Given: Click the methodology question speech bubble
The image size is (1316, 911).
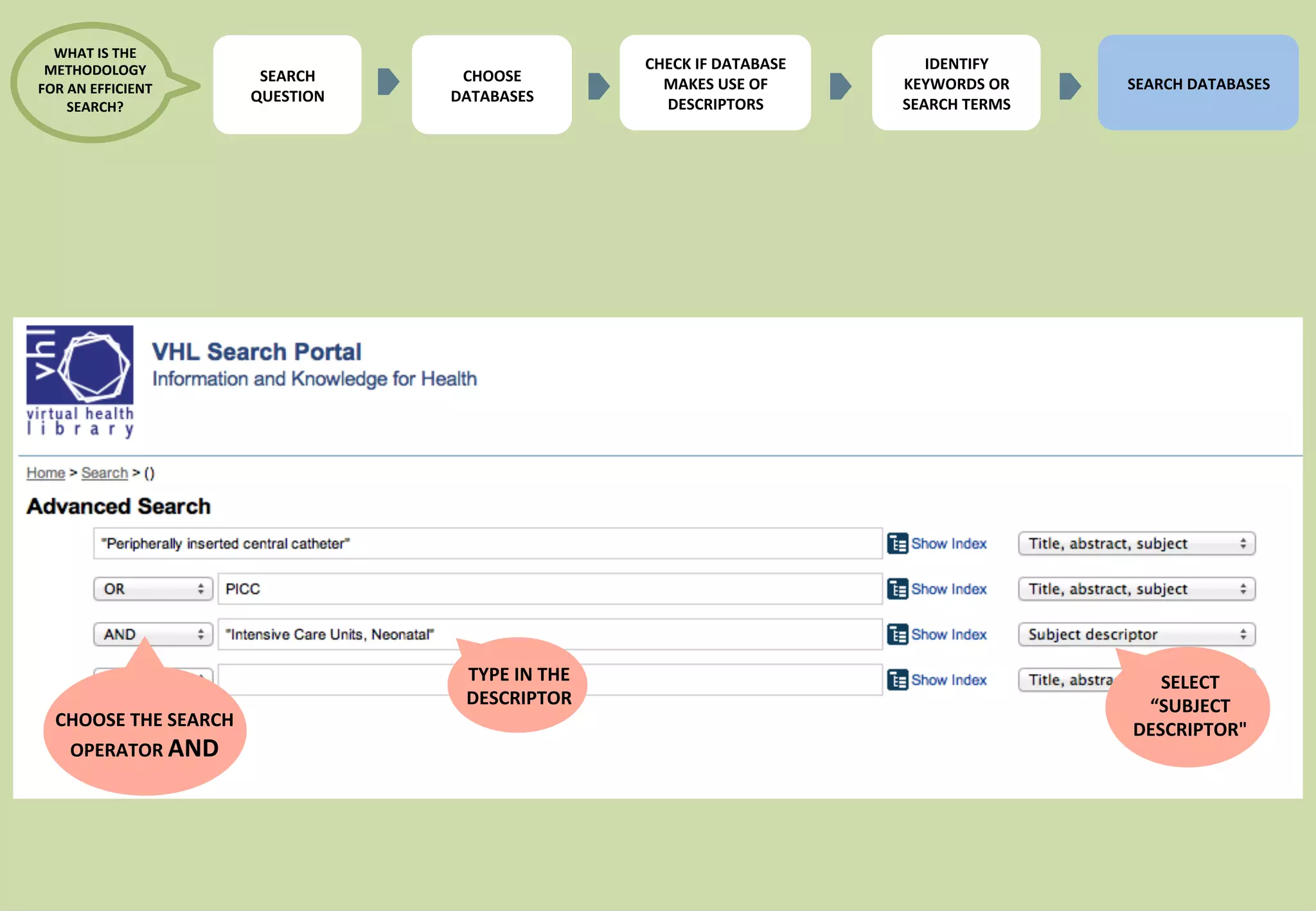Looking at the screenshot, I should click(96, 82).
